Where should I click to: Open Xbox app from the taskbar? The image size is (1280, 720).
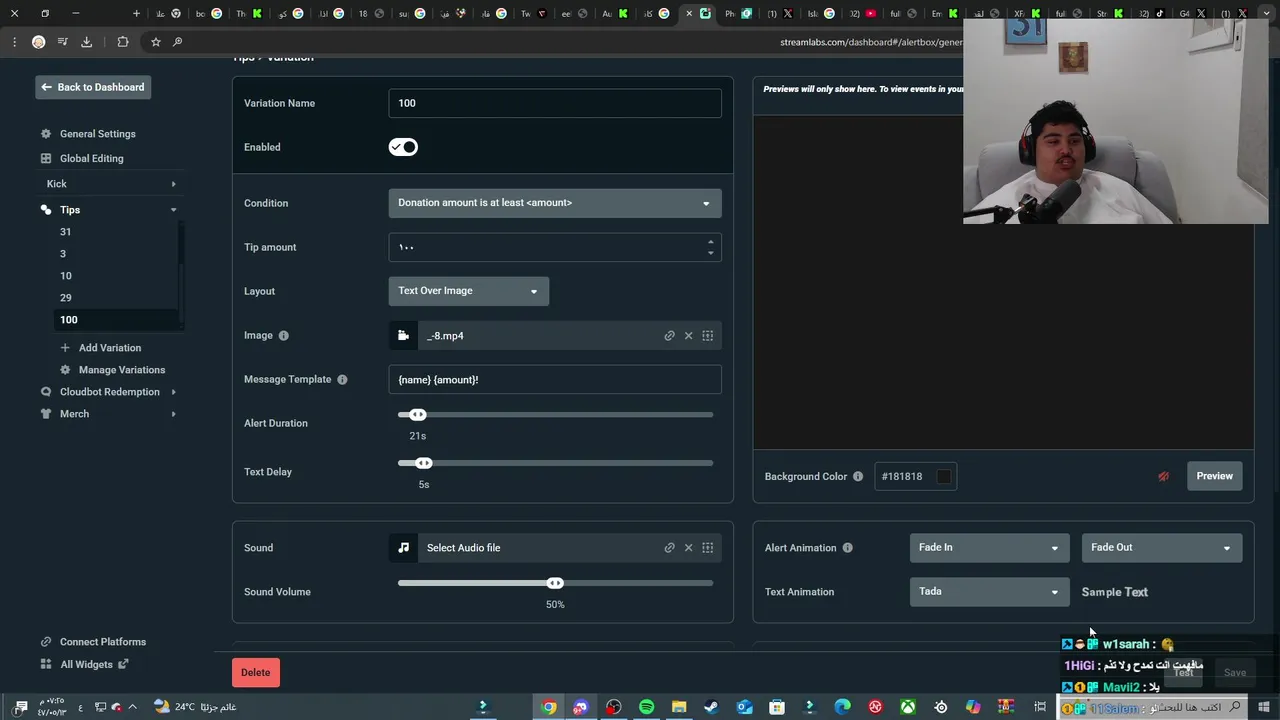pyautogui.click(x=908, y=707)
